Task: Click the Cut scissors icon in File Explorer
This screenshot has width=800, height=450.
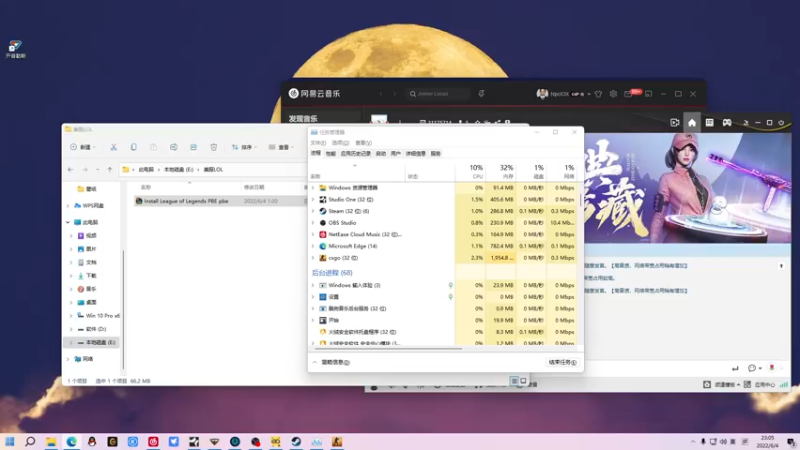Action: pos(113,147)
